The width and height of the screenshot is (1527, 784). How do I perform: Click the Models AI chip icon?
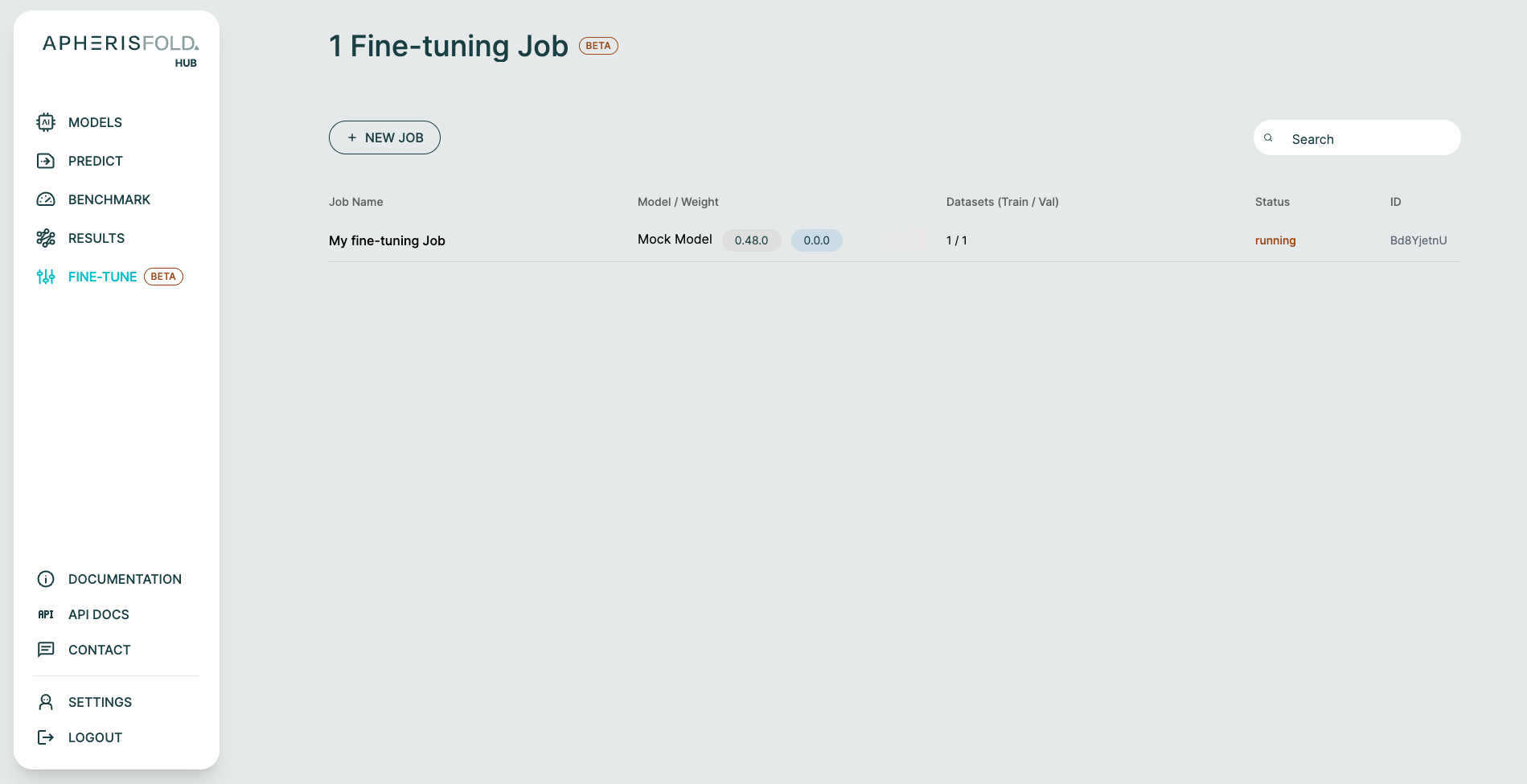pos(46,122)
